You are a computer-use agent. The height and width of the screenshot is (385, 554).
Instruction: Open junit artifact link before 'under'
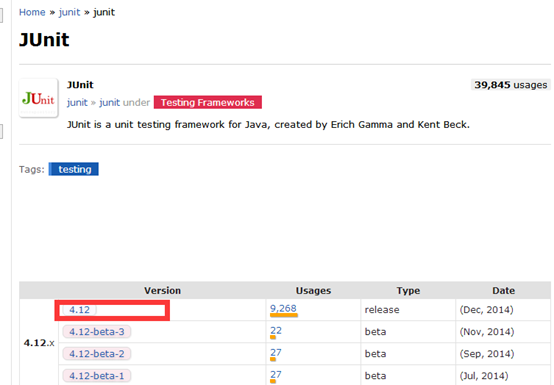(x=110, y=102)
